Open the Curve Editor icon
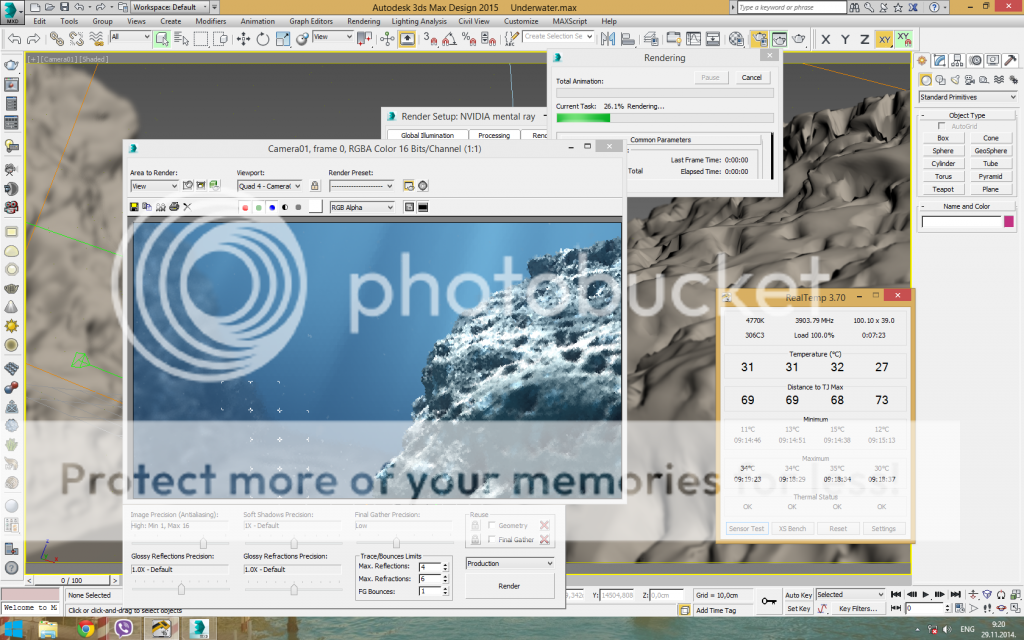Image resolution: width=1024 pixels, height=640 pixels. click(x=693, y=39)
